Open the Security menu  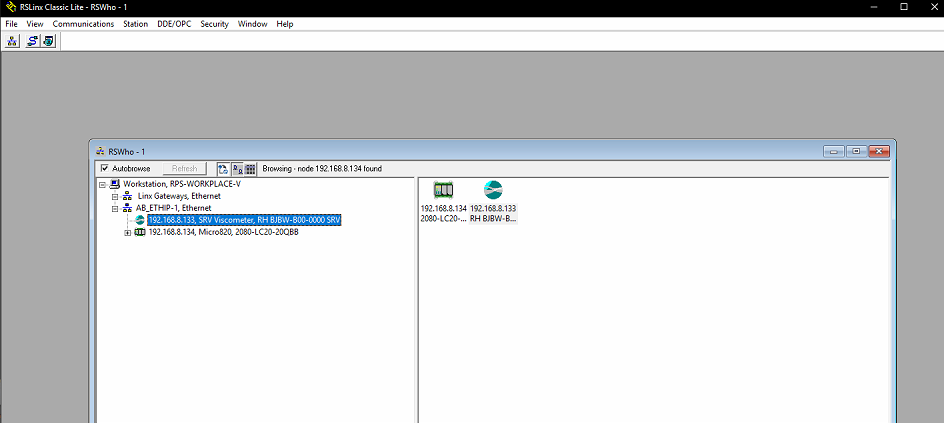tap(214, 24)
